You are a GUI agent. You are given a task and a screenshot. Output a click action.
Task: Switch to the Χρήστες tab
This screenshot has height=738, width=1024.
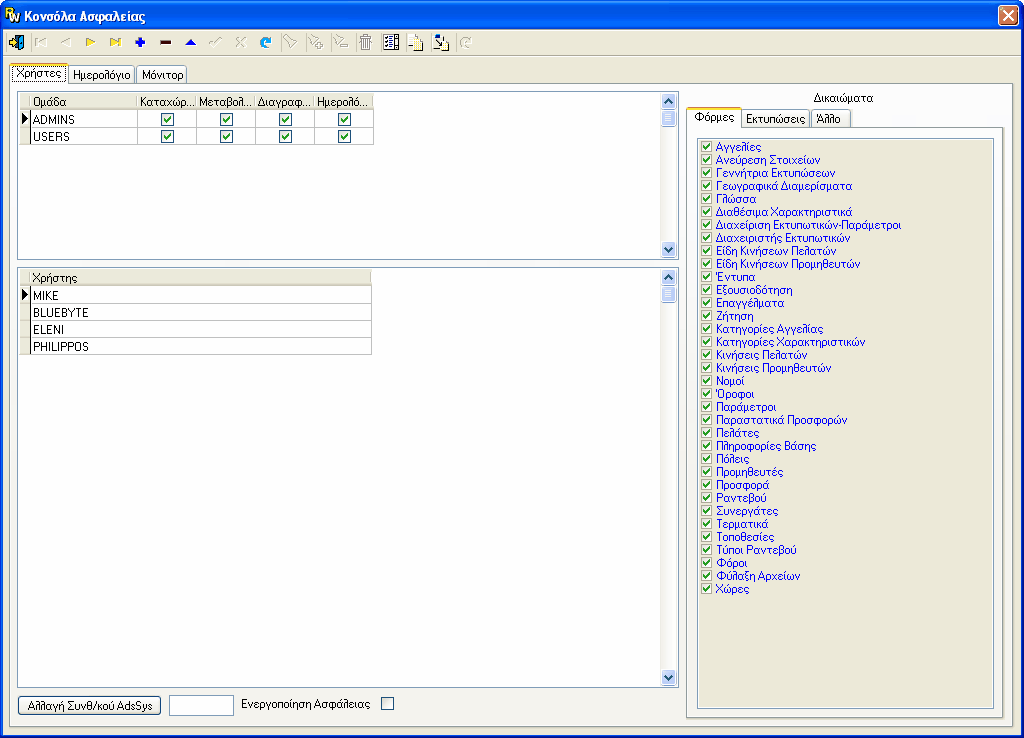[x=39, y=73]
